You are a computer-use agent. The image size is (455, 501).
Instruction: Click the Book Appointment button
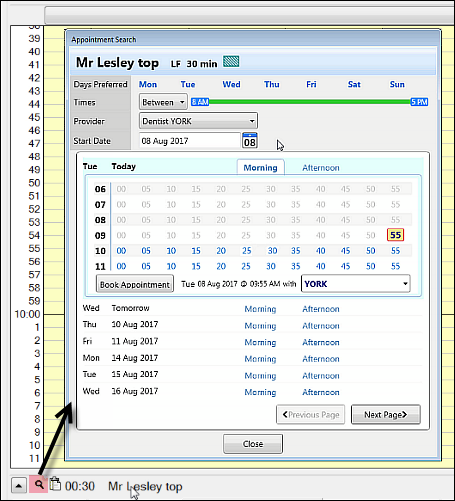tap(135, 284)
